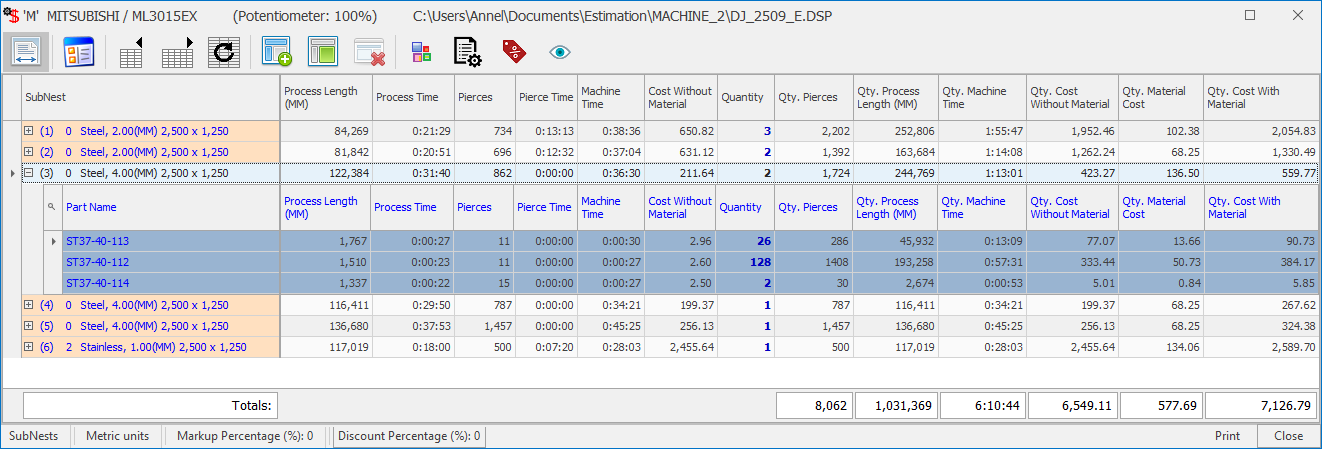Open the colored squares icon
Screen dimensions: 1322x449
coord(421,52)
